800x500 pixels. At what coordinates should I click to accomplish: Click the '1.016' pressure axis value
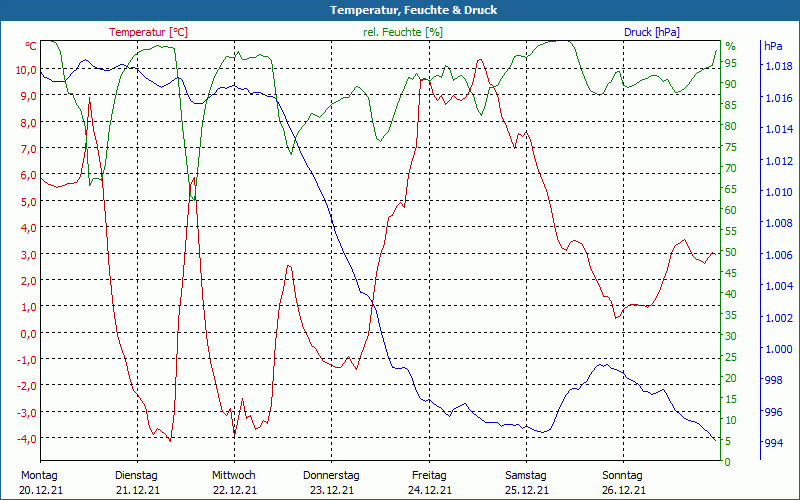coord(779,98)
